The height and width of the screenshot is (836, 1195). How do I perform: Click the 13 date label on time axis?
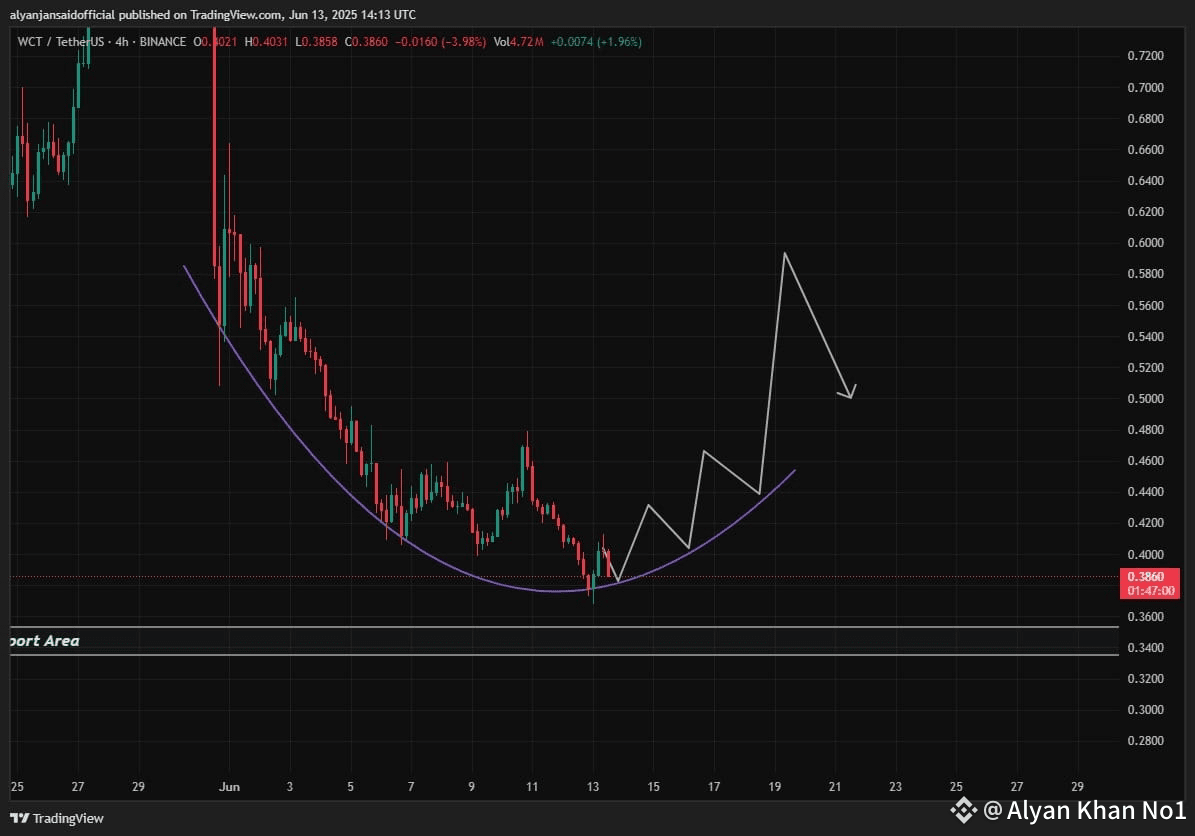[x=593, y=786]
